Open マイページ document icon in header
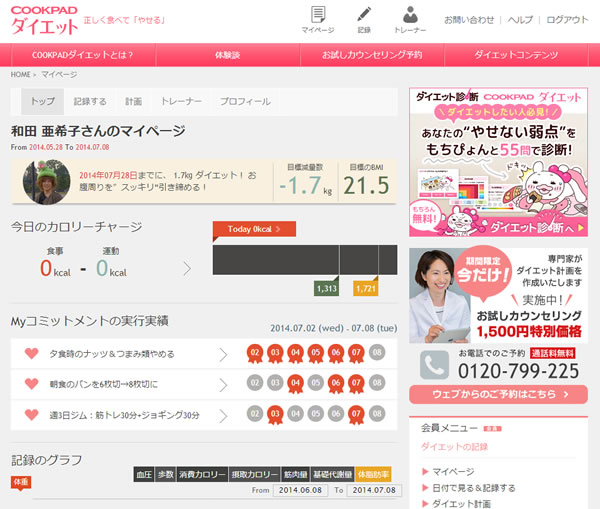Viewport: 600px width, 509px height. point(317,15)
